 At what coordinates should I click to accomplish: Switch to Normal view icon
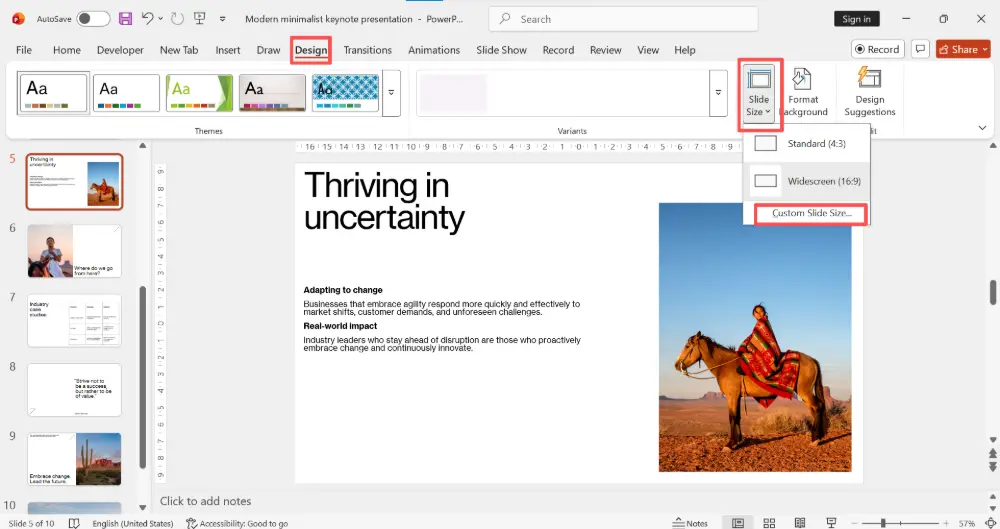point(738,523)
